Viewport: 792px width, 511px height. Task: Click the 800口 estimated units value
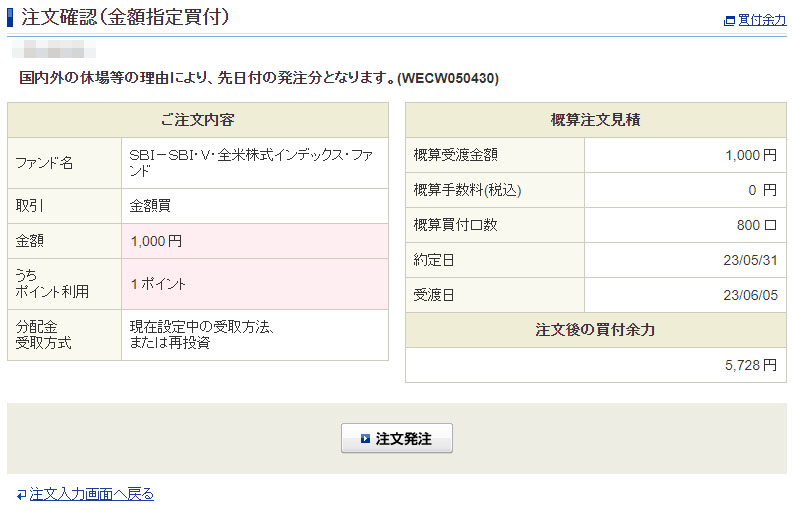pyautogui.click(x=756, y=225)
